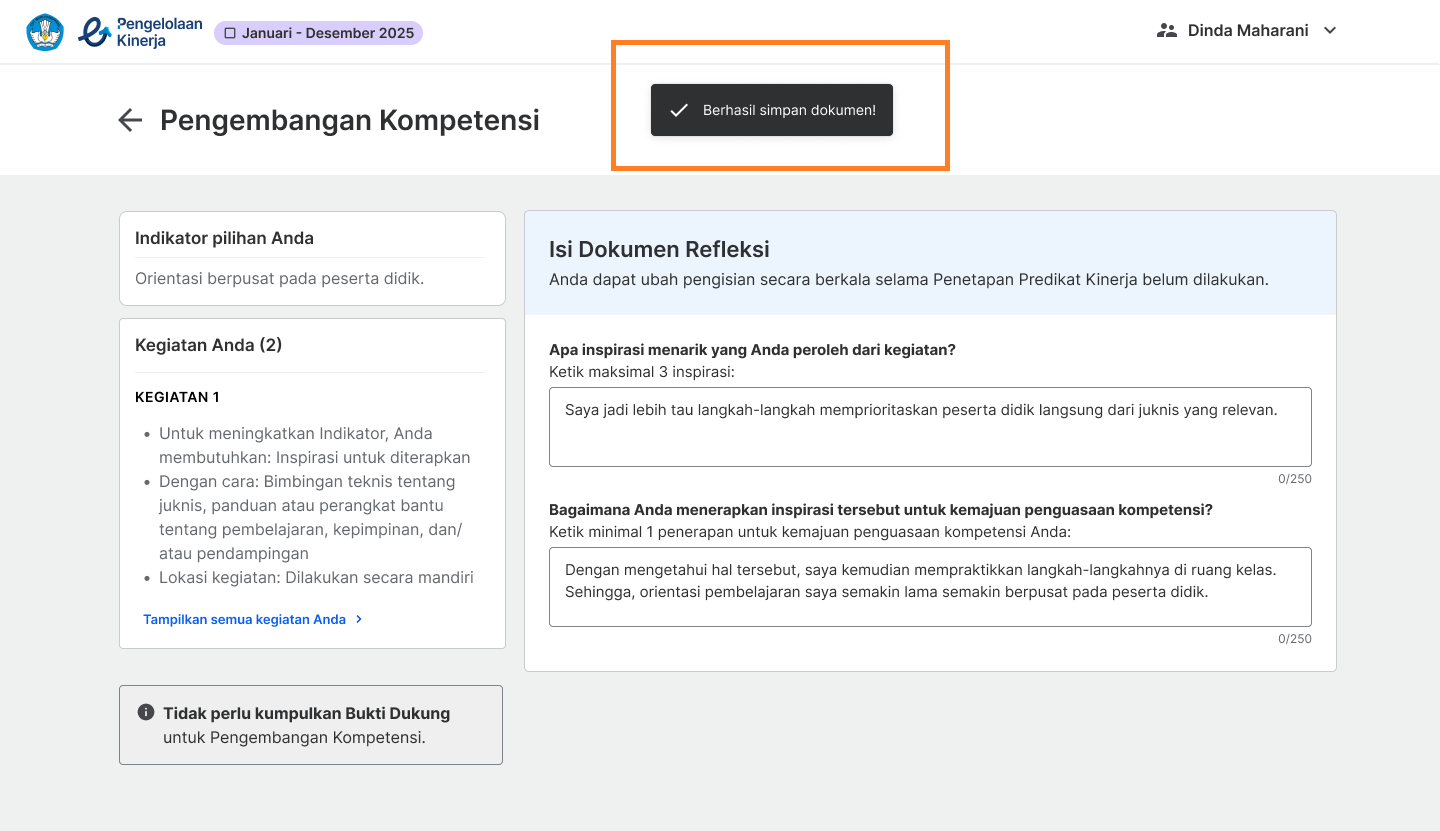Open the Pengelolaan Kinerja logo
1440x831 pixels.
[x=140, y=32]
